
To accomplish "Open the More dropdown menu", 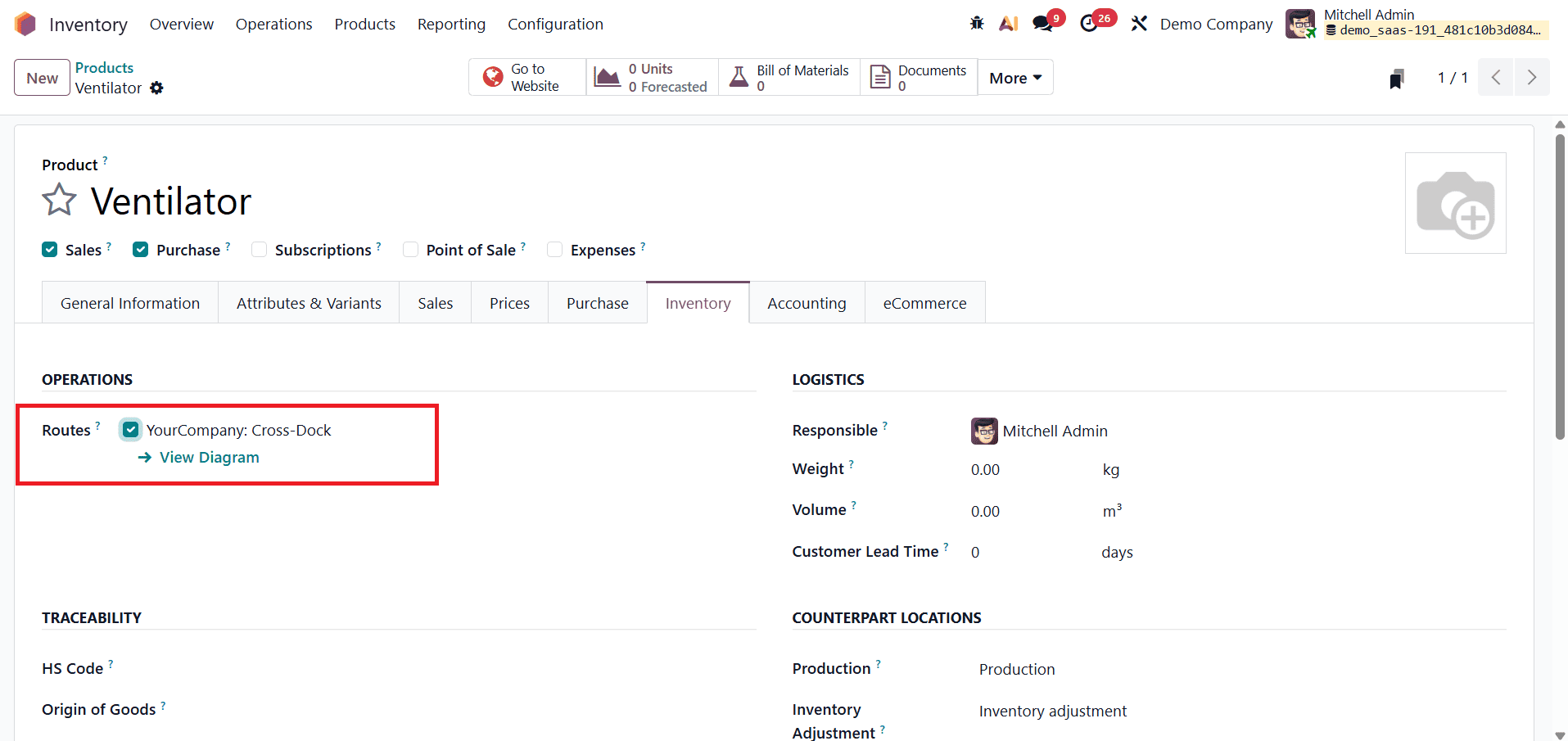I will tap(1014, 77).
